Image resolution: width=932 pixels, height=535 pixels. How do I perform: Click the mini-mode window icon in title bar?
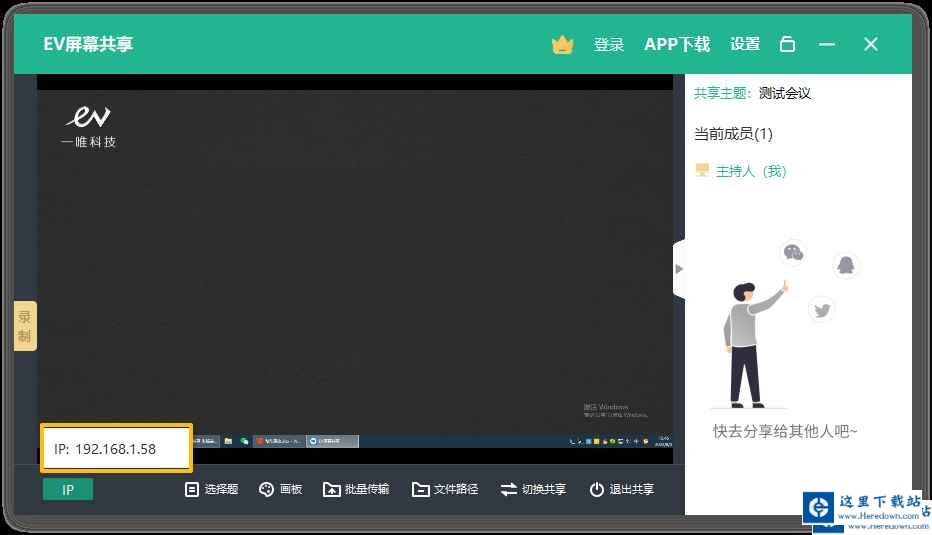tap(787, 44)
